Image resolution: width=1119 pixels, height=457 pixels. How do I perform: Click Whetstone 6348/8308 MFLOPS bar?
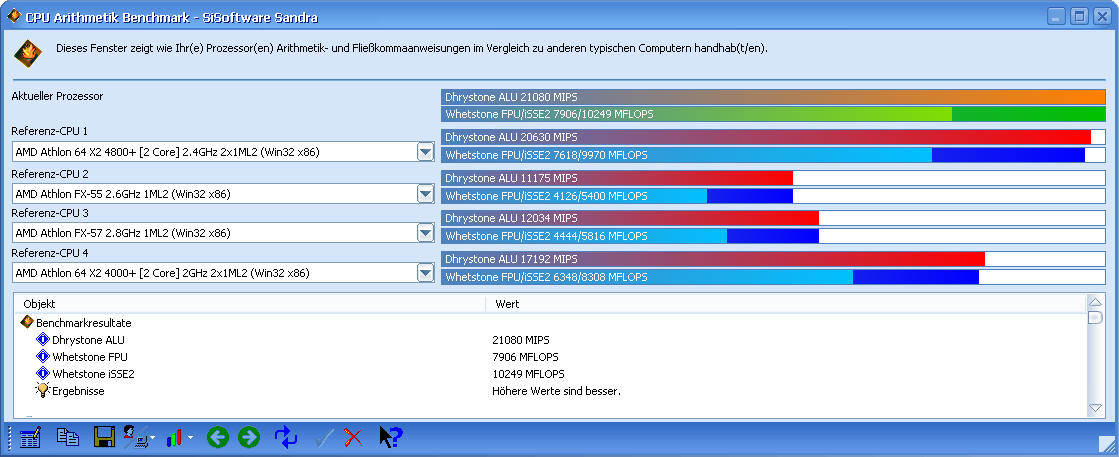pos(774,276)
